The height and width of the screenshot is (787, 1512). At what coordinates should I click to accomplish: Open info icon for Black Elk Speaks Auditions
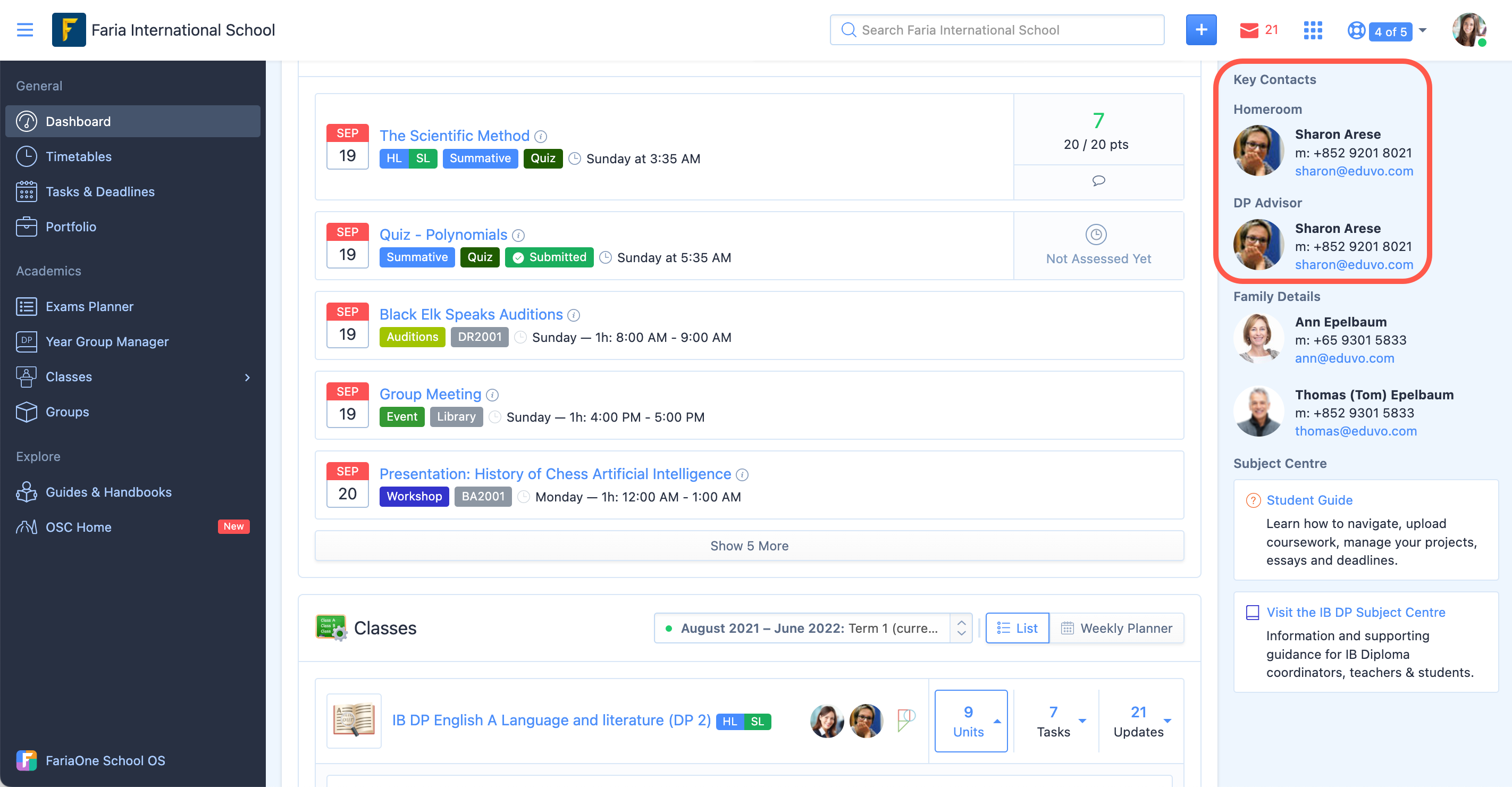pos(574,315)
